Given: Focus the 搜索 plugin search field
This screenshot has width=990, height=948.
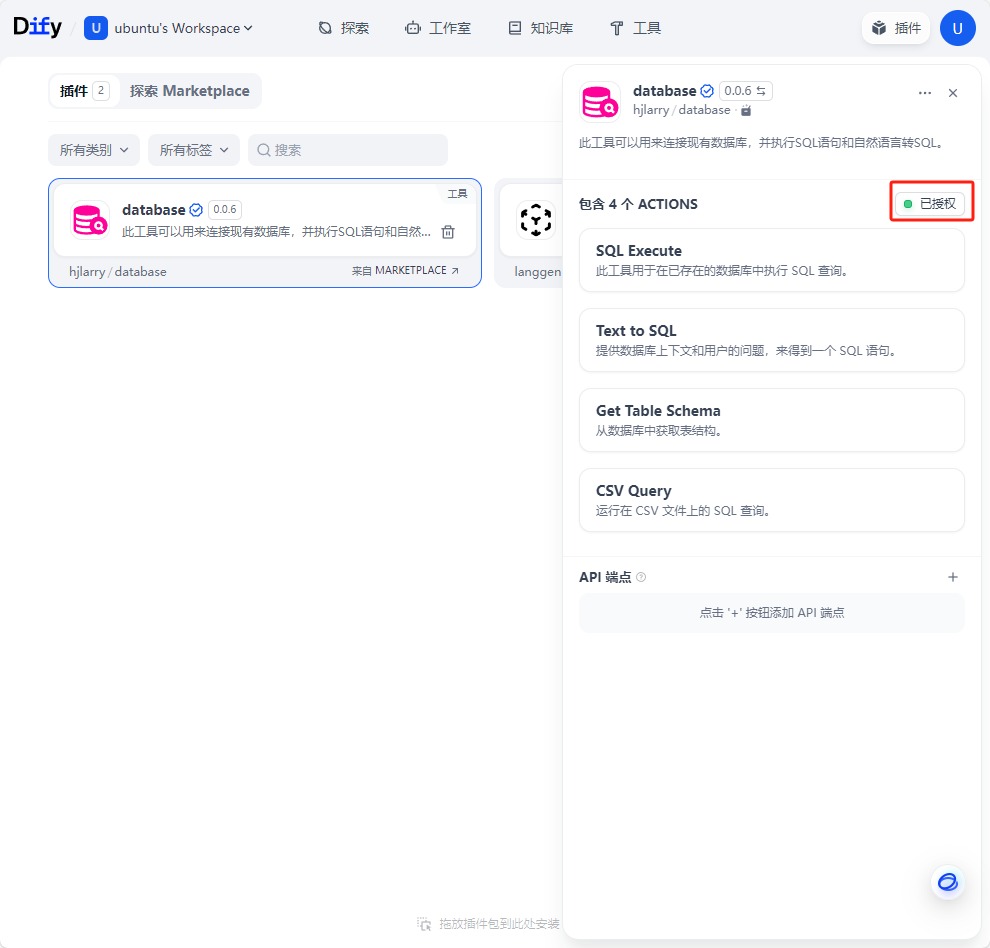Looking at the screenshot, I should click(x=348, y=150).
